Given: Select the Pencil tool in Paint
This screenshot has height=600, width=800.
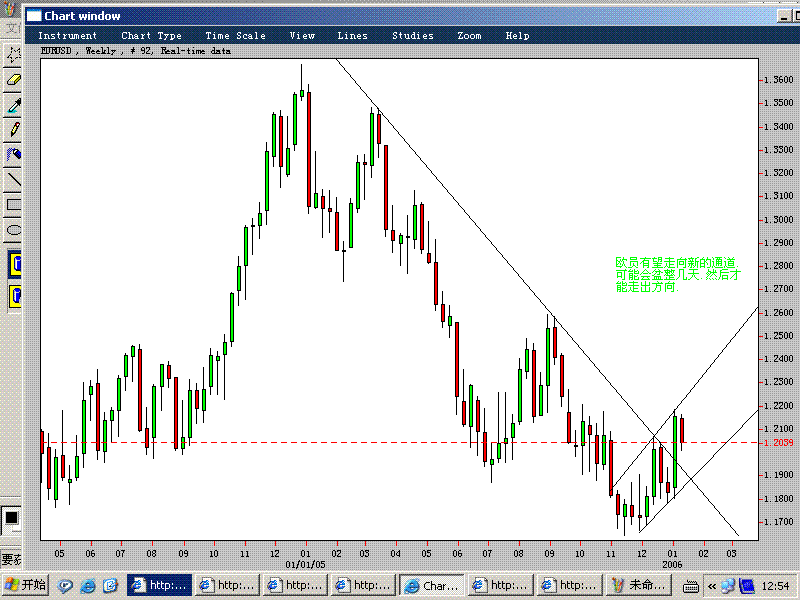Looking at the screenshot, I should tap(13, 130).
